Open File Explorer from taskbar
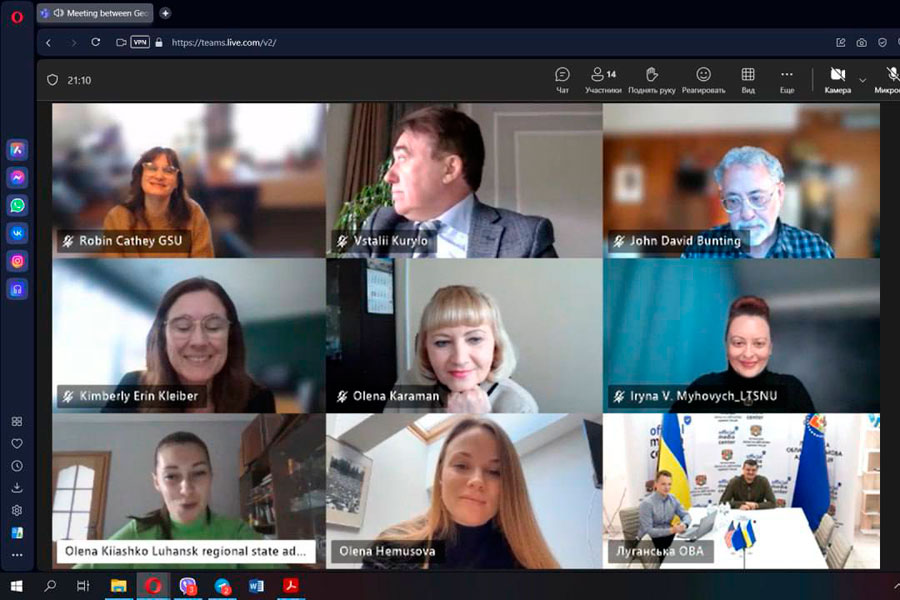Image resolution: width=900 pixels, height=600 pixels. [x=119, y=586]
